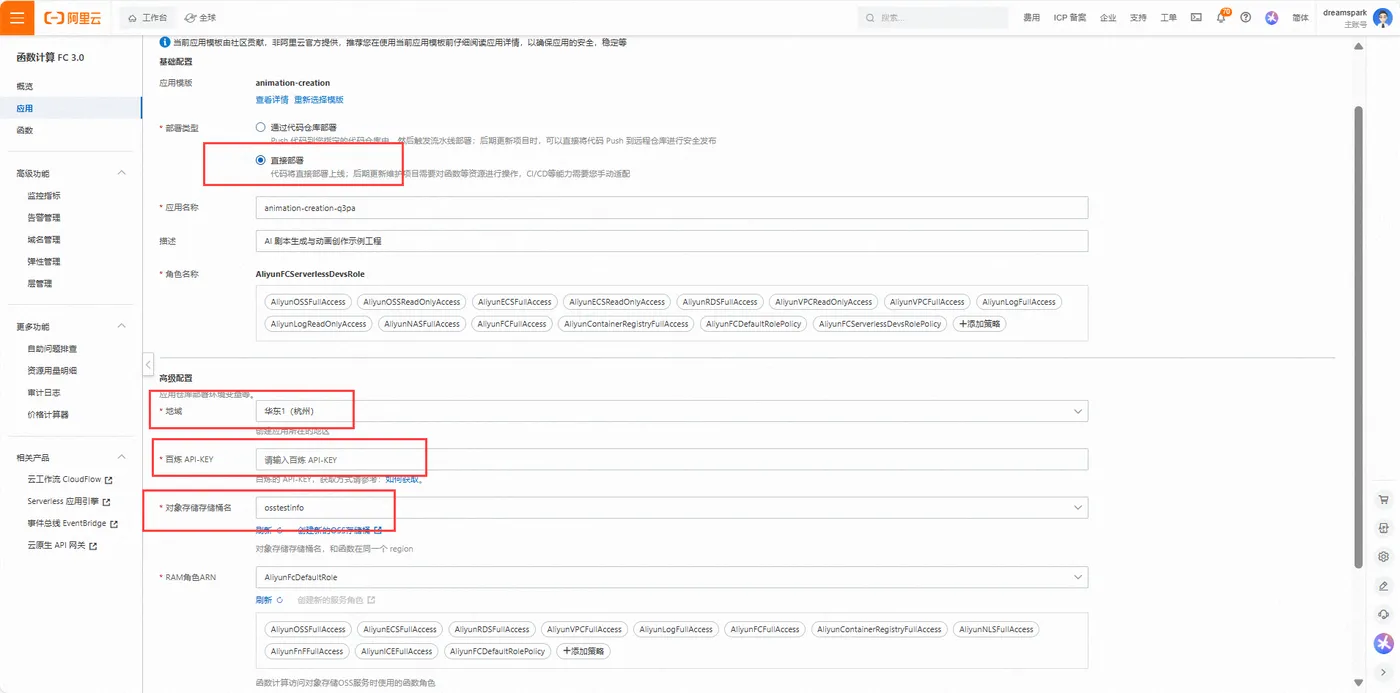Screen dimensions: 1400x693
Task: Collapse sidebar with the handle arrow
Action: pos(148,364)
